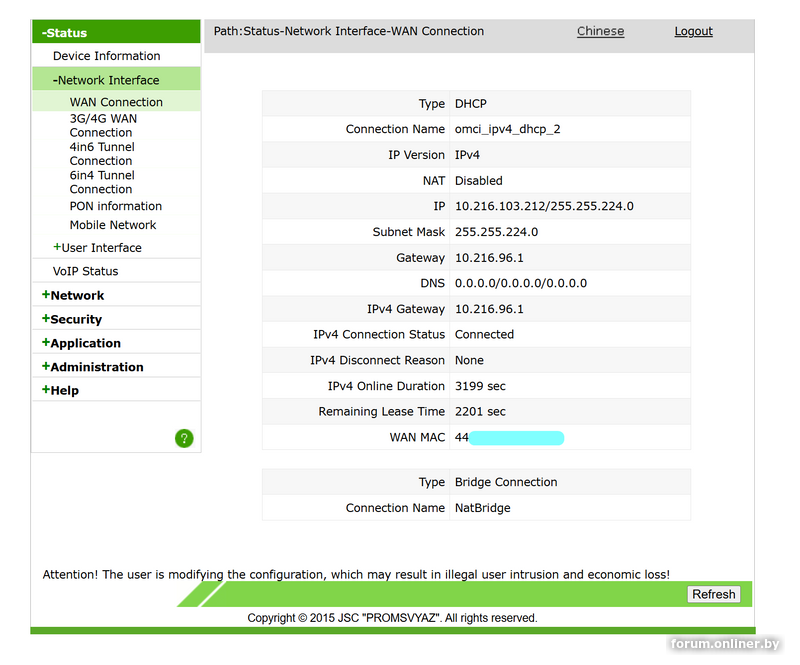This screenshot has height=665, width=800.
Task: Open Mobile Network page
Action: point(113,225)
